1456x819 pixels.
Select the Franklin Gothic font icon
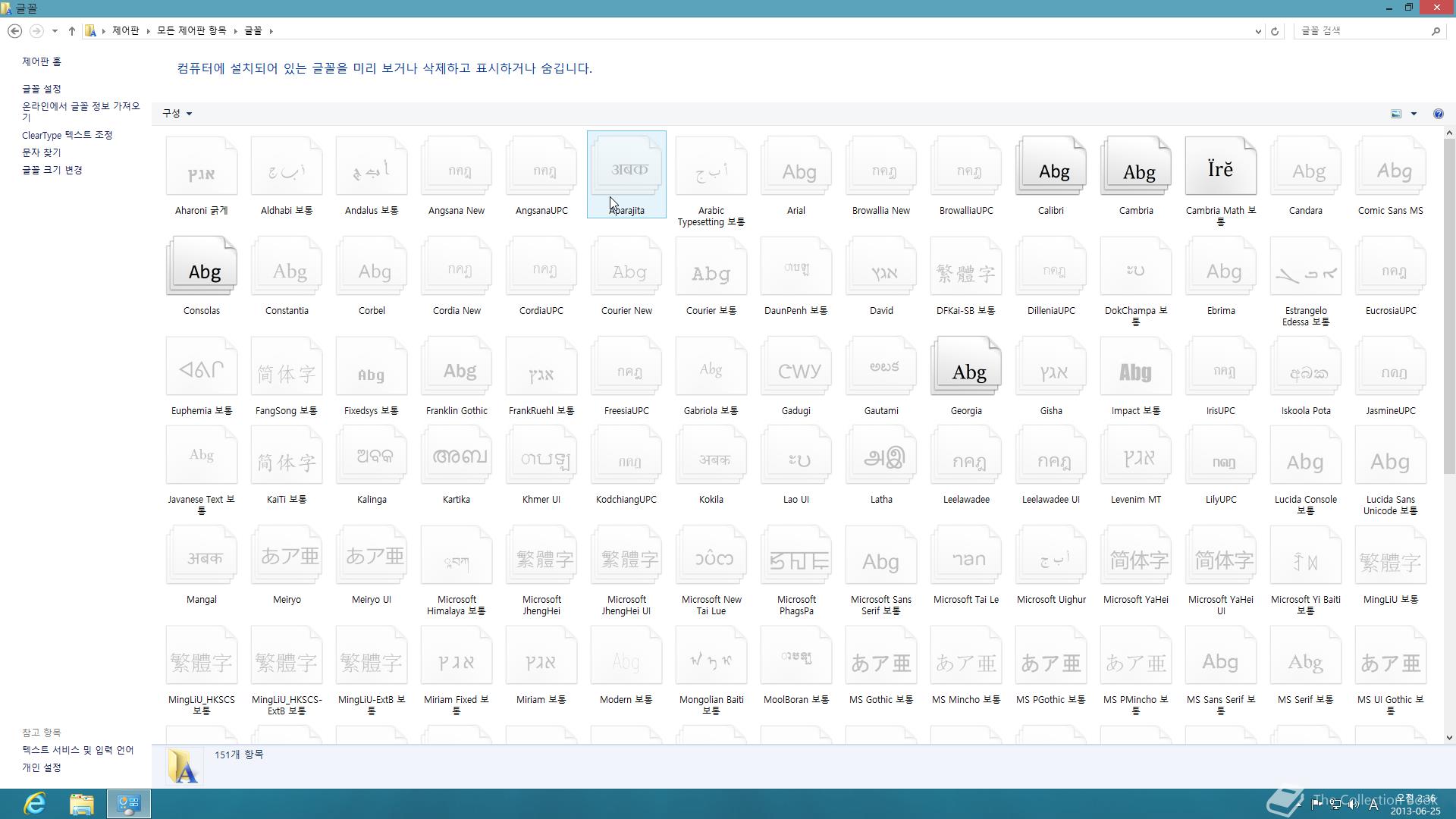(456, 366)
